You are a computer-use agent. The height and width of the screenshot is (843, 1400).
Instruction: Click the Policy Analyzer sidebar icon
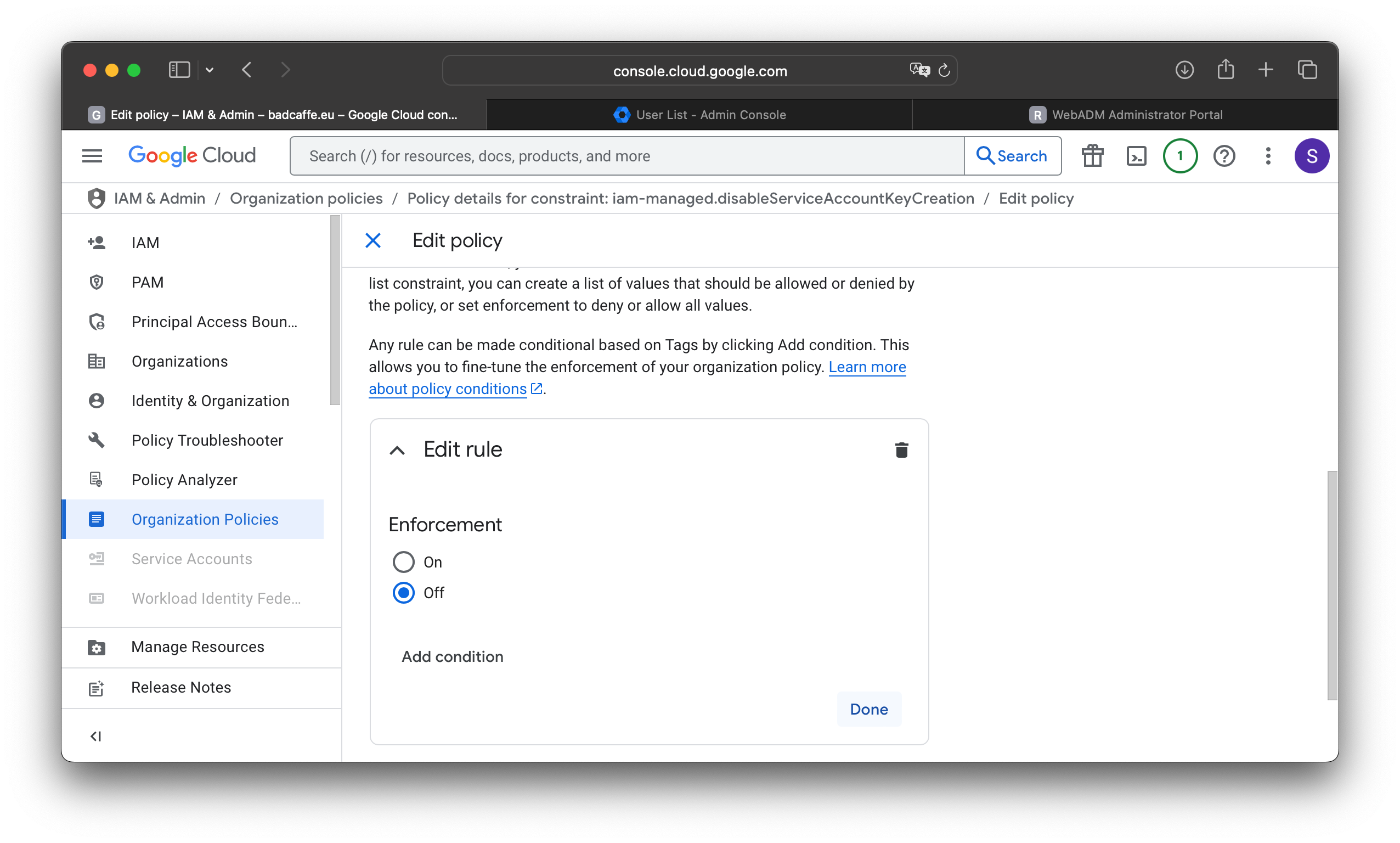[97, 480]
